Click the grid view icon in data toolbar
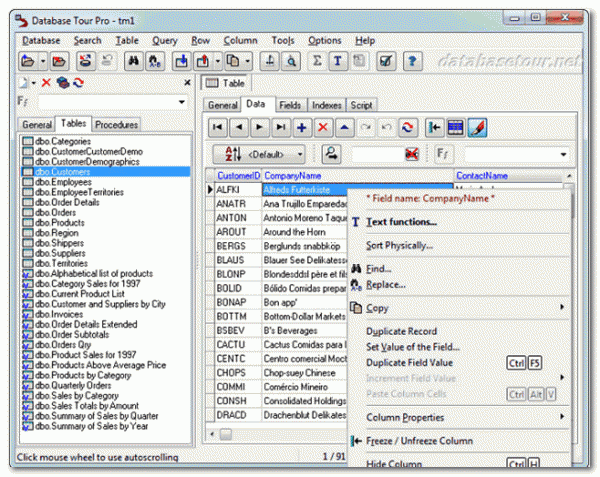The width and height of the screenshot is (600, 477). click(455, 127)
